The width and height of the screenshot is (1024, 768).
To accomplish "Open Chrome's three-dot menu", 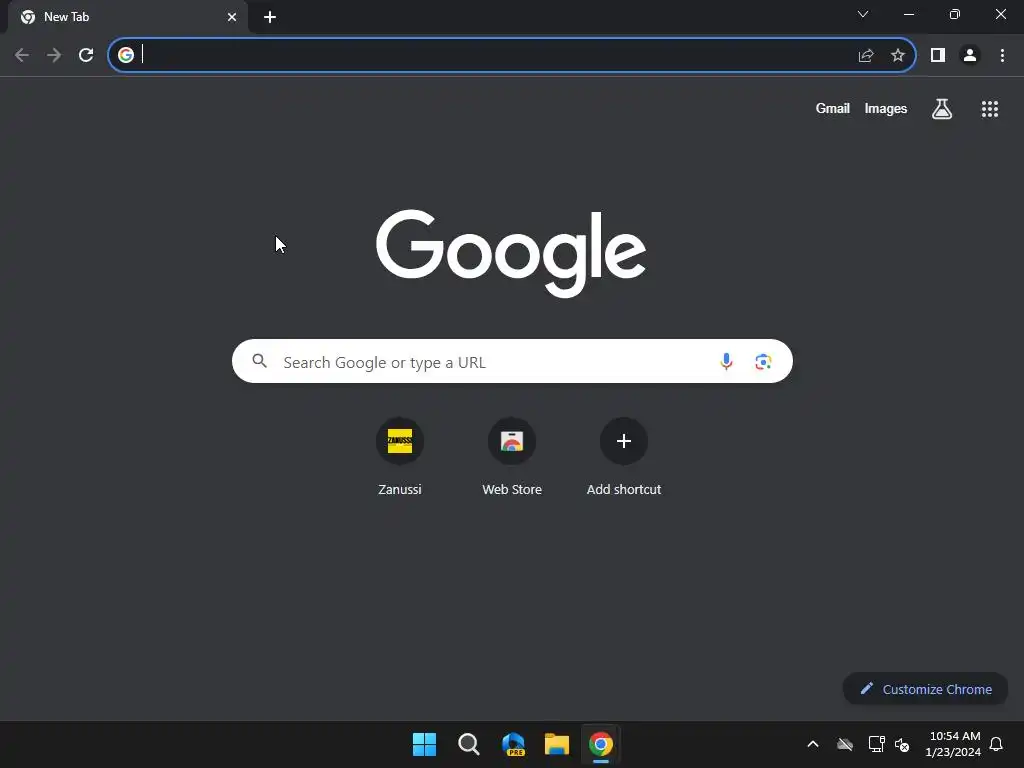I will coord(1002,56).
